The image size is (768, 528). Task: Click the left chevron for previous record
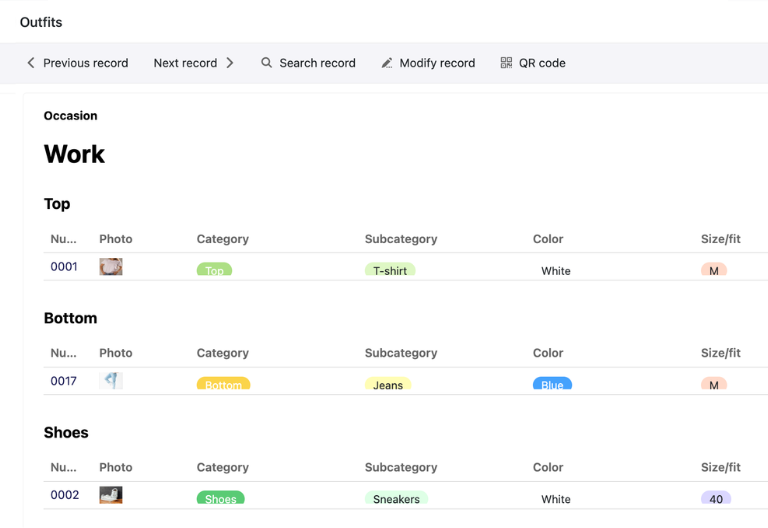pyautogui.click(x=31, y=63)
